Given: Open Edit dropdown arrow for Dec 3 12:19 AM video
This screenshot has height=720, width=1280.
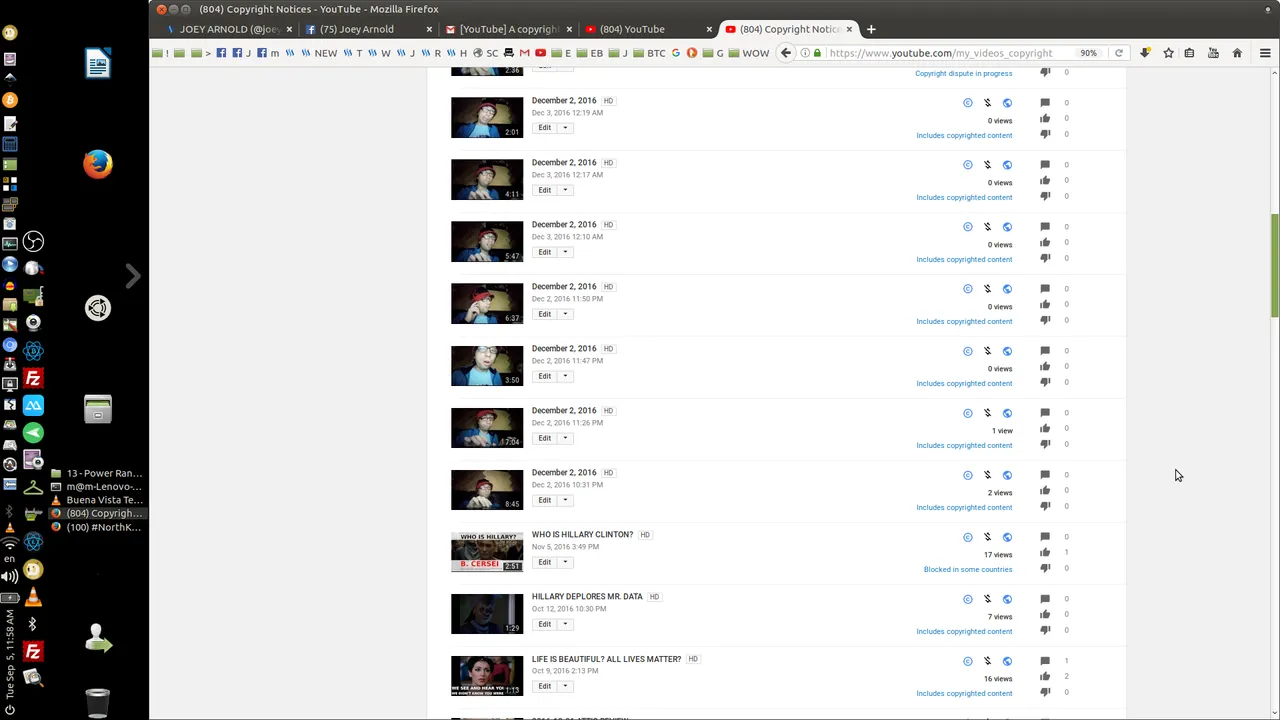Looking at the screenshot, I should pos(565,128).
